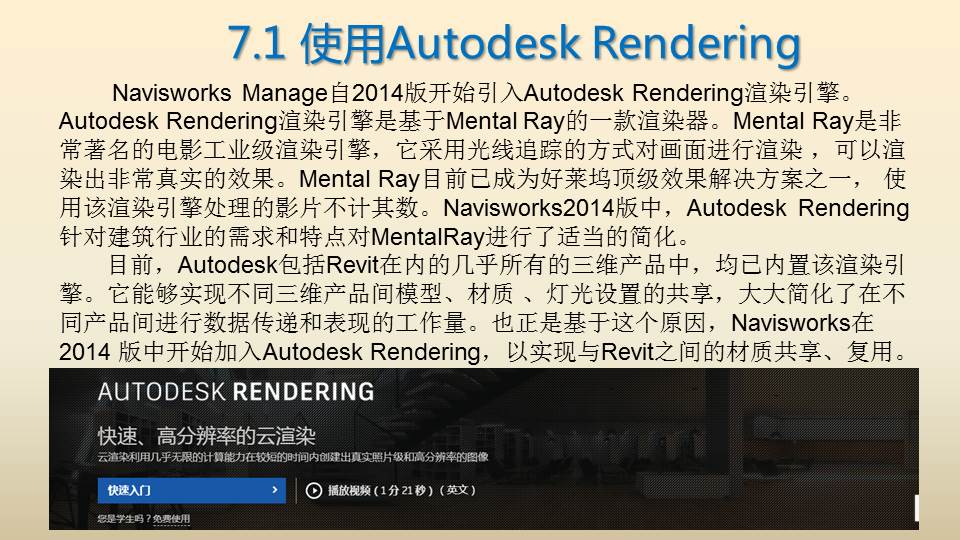
Task: Click the line starting 针对建筑行业的需求
Action: (375, 236)
